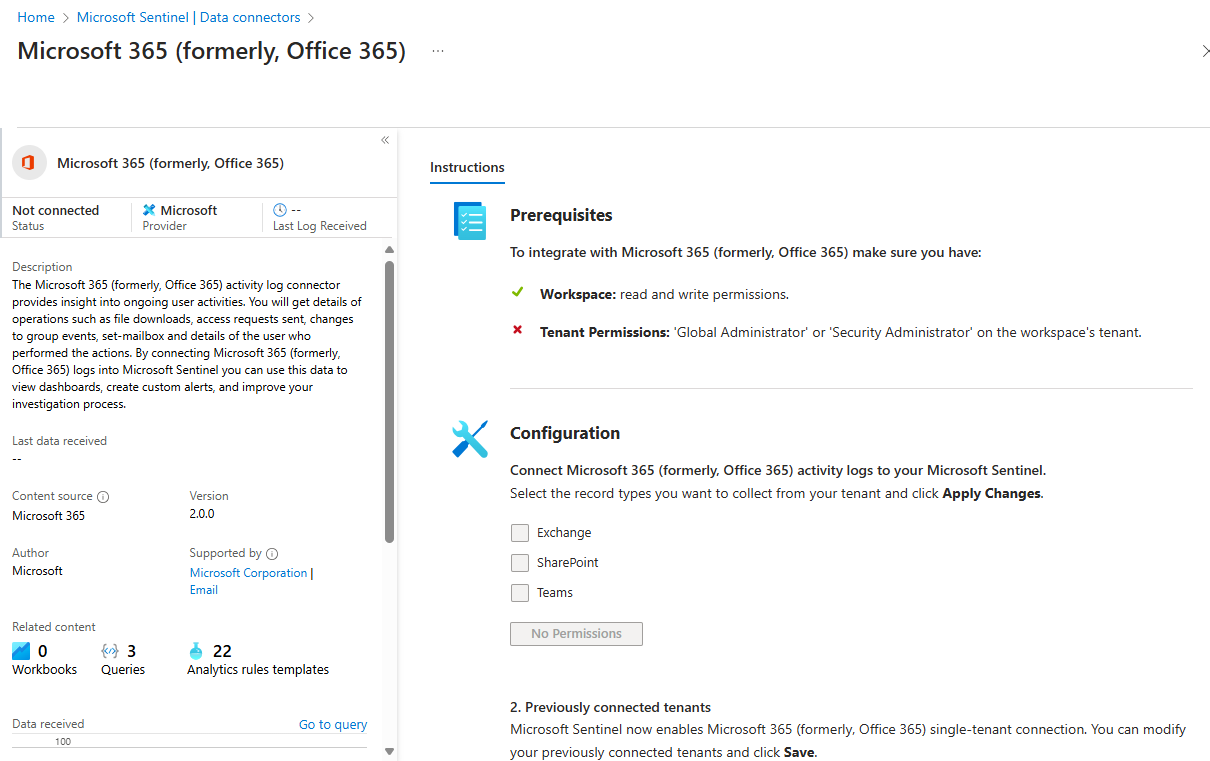Image resolution: width=1210 pixels, height=761 pixels.
Task: Collapse the left details pane chevrons
Action: pyautogui.click(x=385, y=140)
